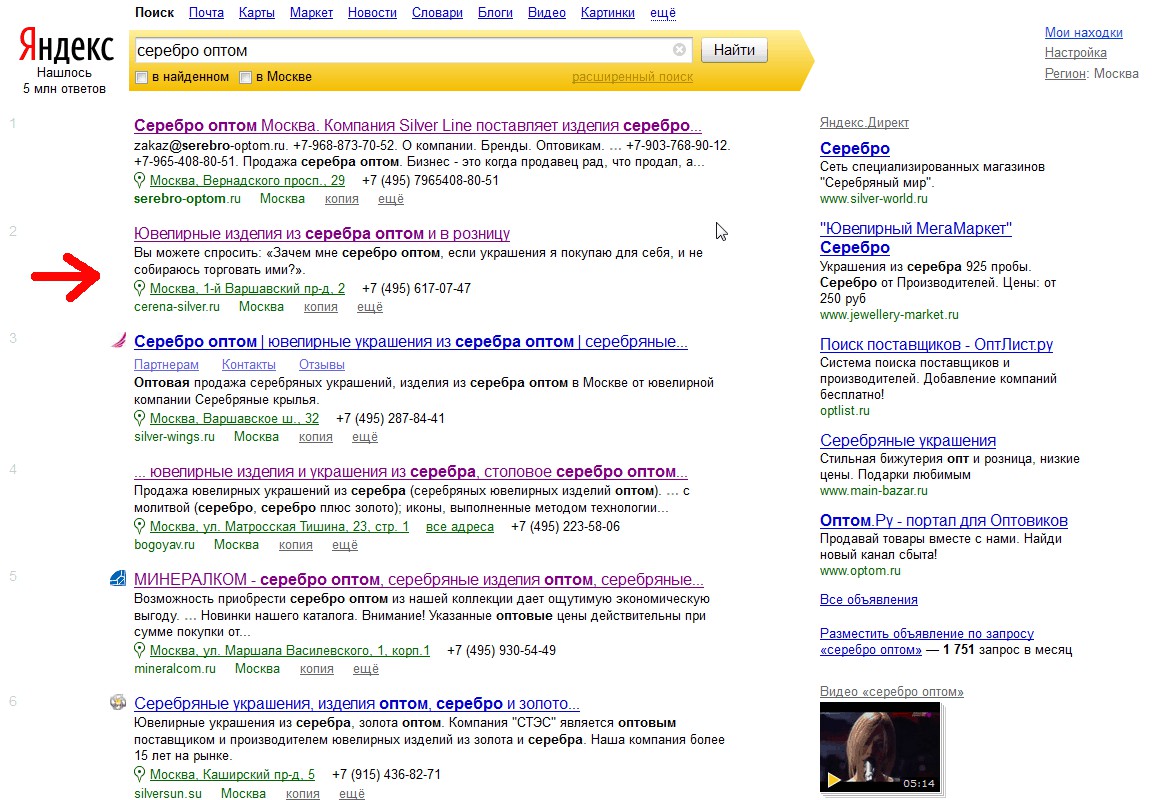The width and height of the screenshot is (1152, 800).
Task: Expand 'ещё' under the mineralcom.ru result
Action: point(366,669)
